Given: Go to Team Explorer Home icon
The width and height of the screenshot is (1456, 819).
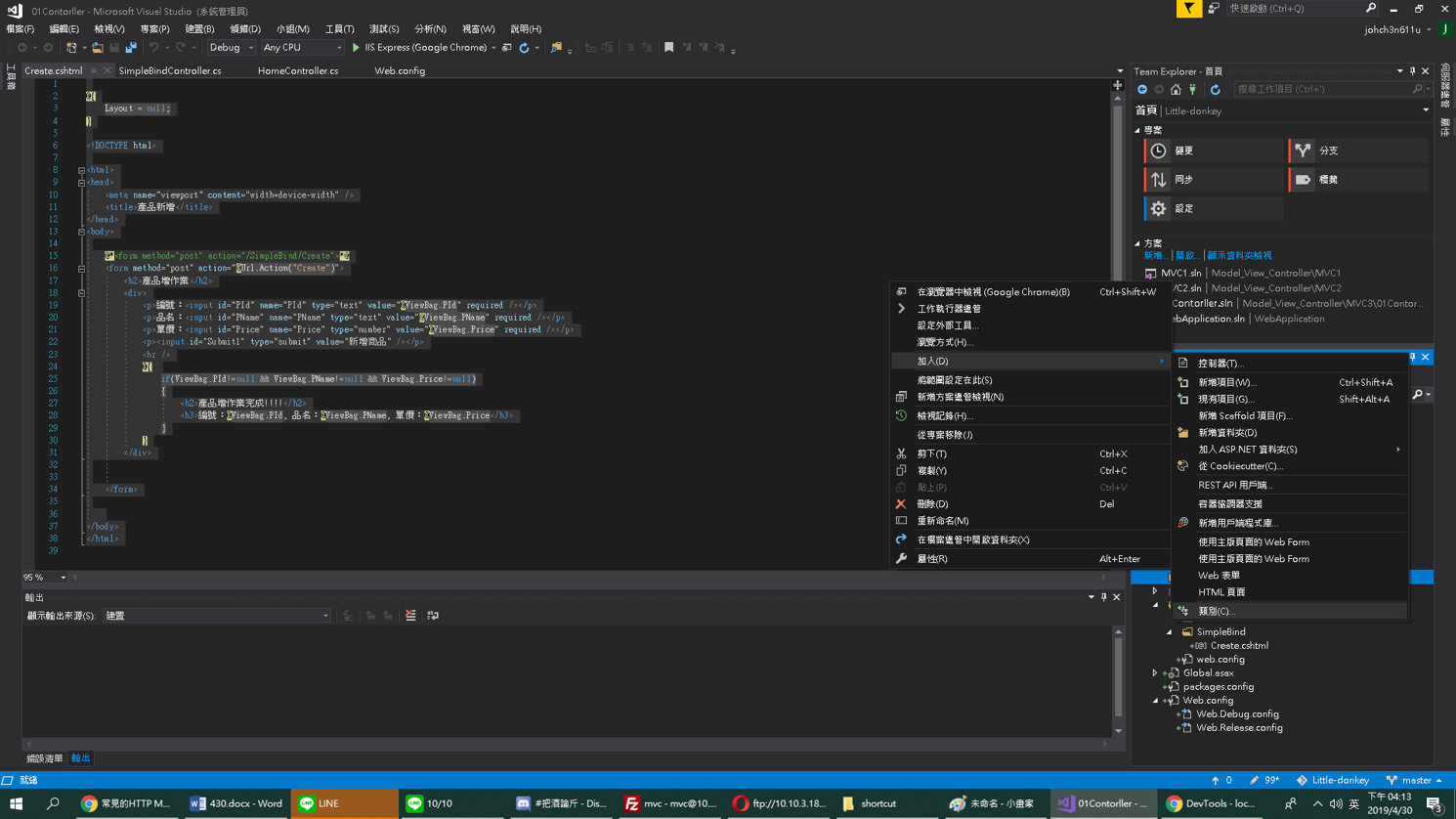Looking at the screenshot, I should coord(1176,89).
